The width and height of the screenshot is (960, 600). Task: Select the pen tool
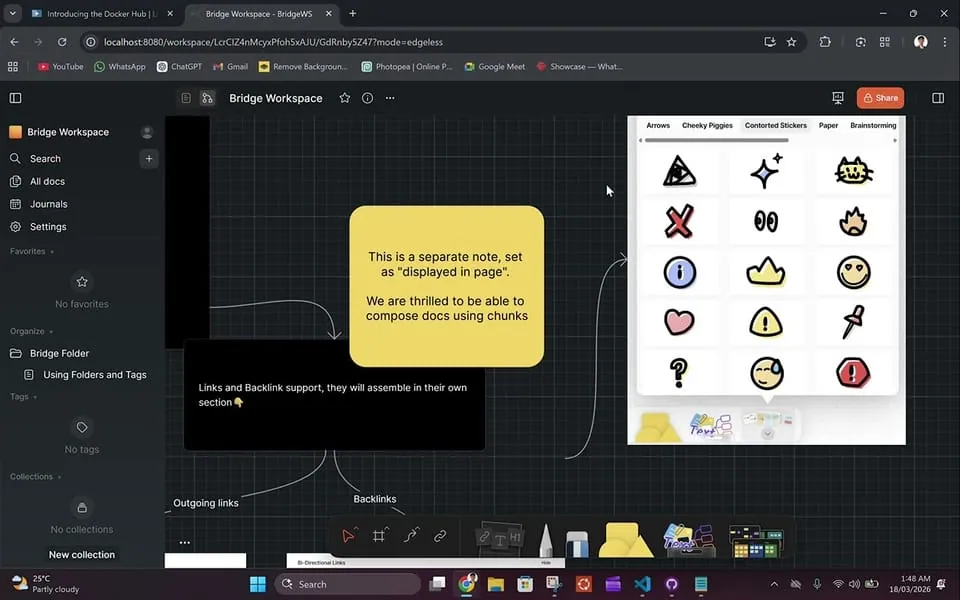pyautogui.click(x=546, y=540)
